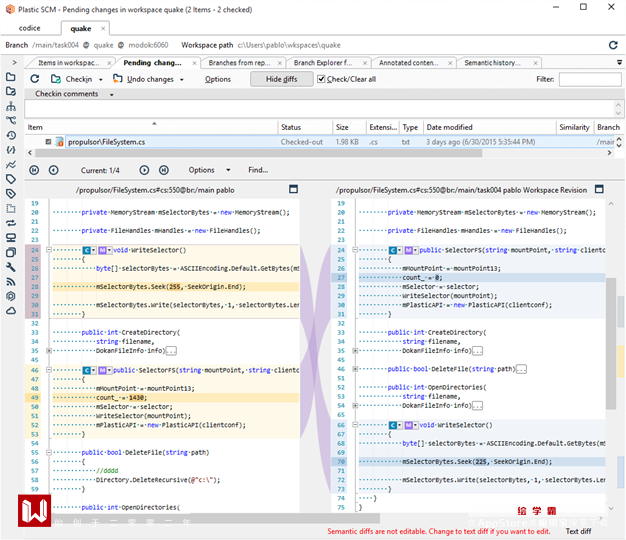Toggle the Check/Clear all checkbox
This screenshot has height=540, width=626.
321,79
